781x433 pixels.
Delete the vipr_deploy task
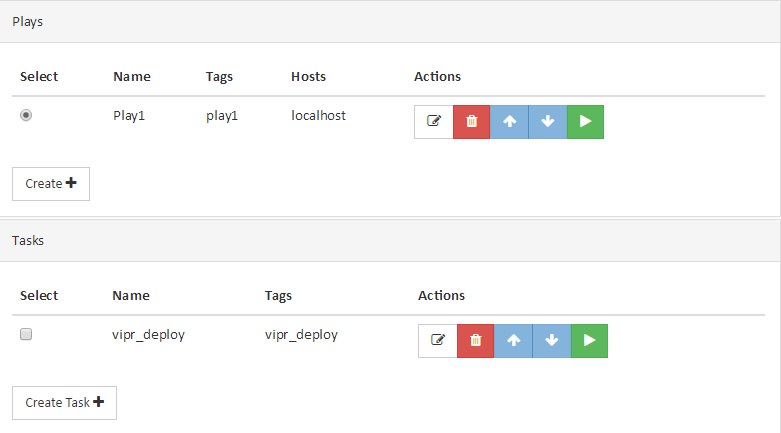pos(476,341)
